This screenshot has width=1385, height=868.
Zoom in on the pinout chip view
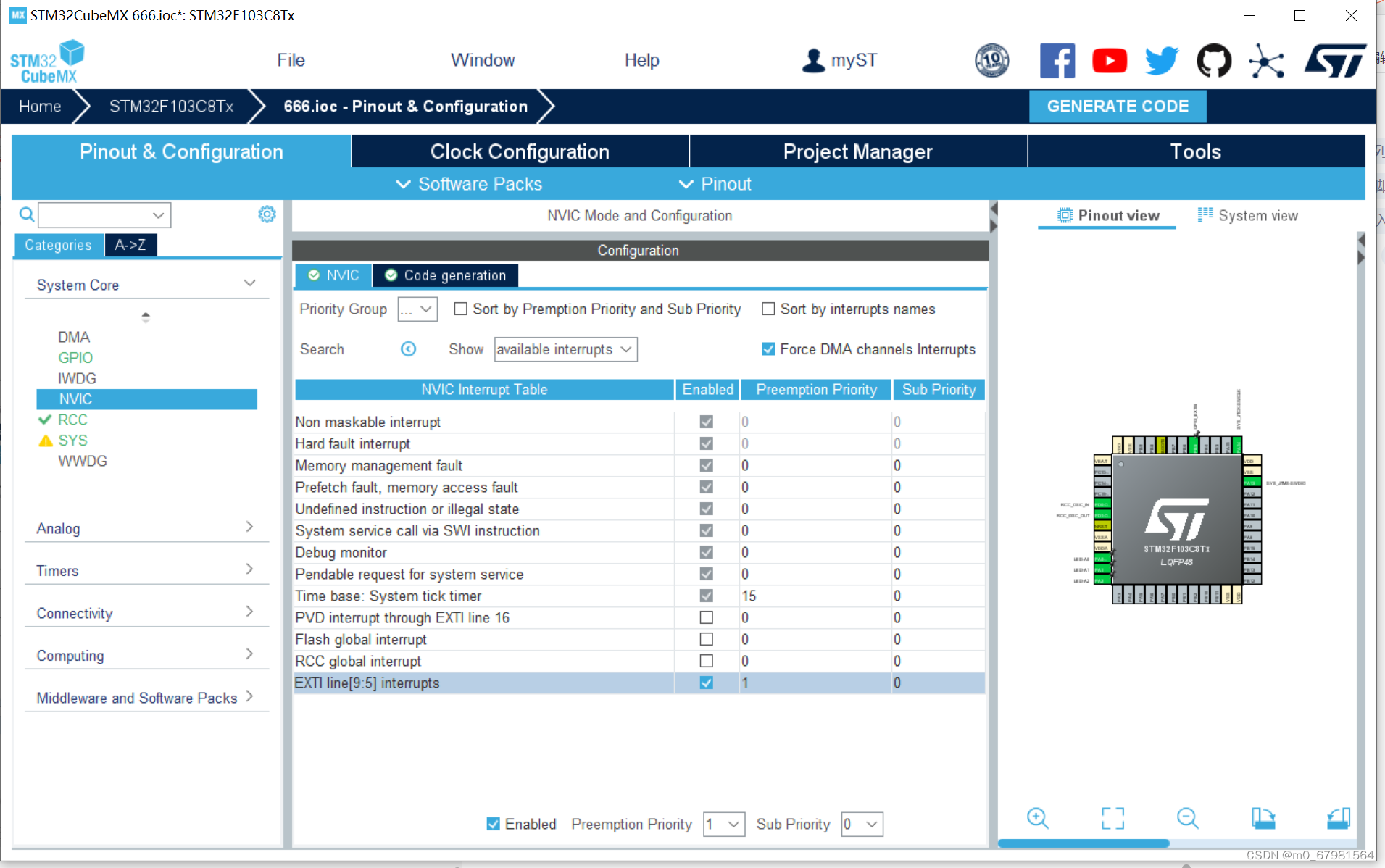click(x=1038, y=818)
